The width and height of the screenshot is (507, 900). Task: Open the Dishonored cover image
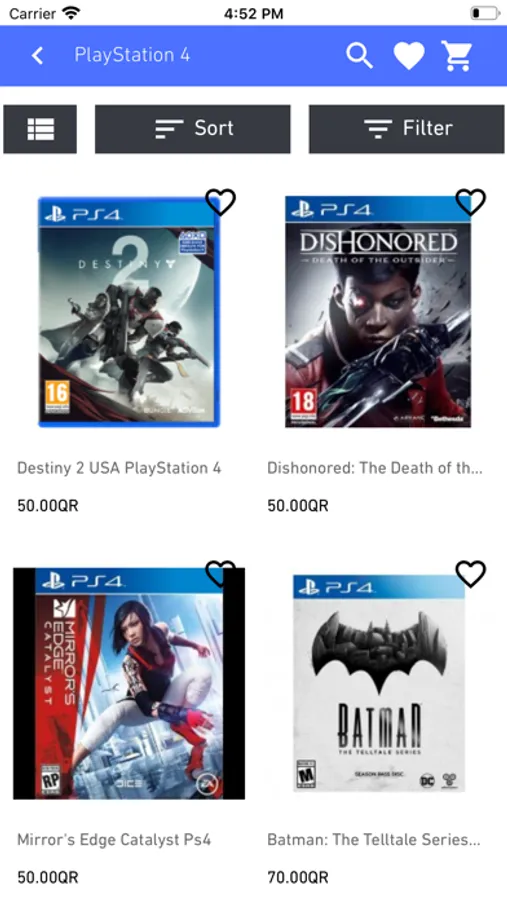tap(378, 312)
